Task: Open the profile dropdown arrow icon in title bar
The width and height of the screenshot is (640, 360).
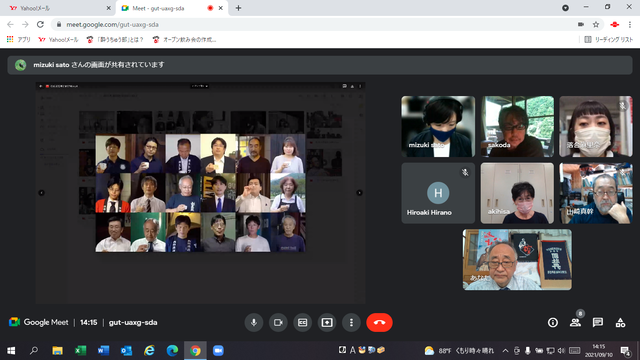Action: pos(565,8)
